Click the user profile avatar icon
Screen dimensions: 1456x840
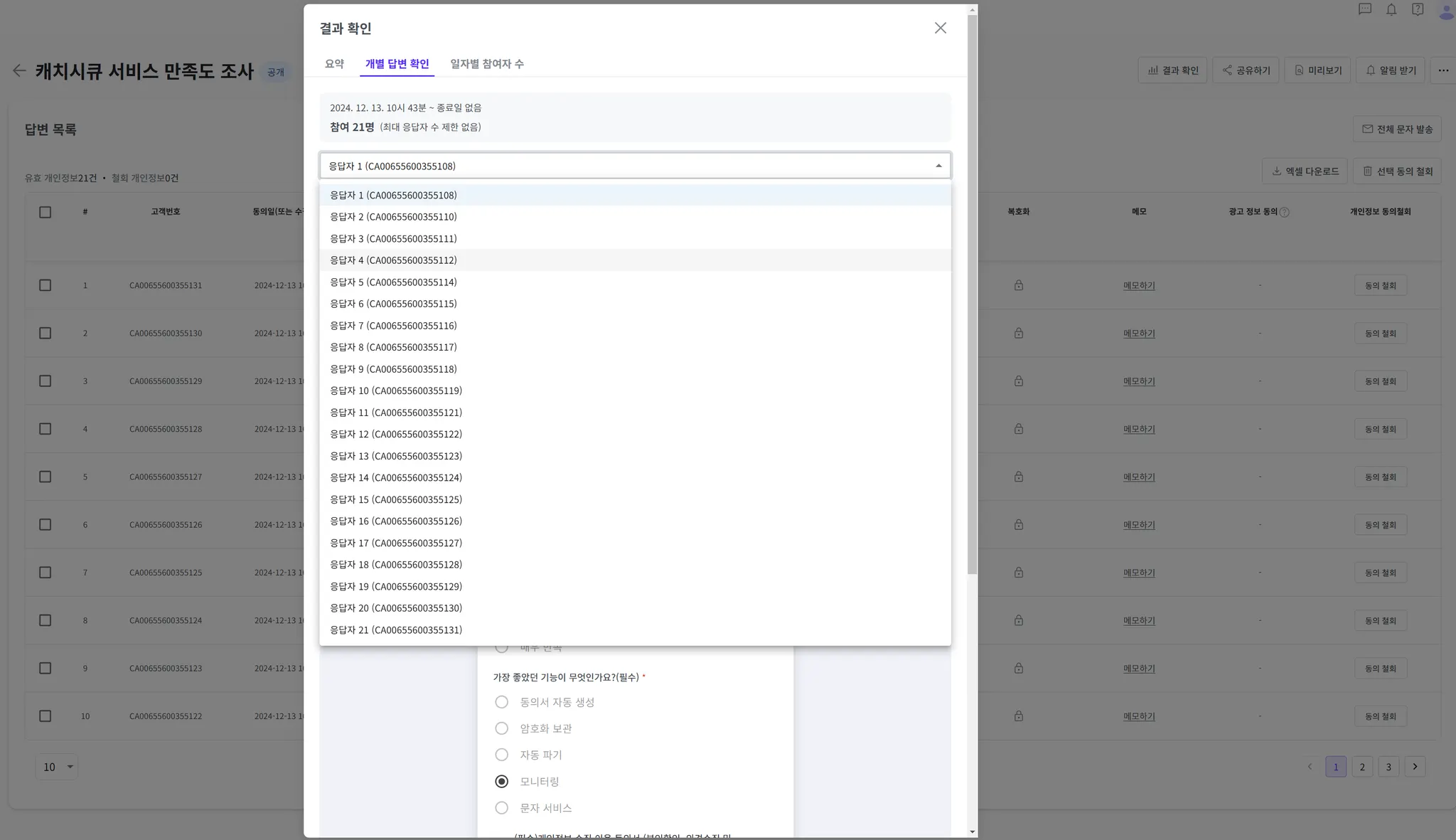pos(1445,11)
